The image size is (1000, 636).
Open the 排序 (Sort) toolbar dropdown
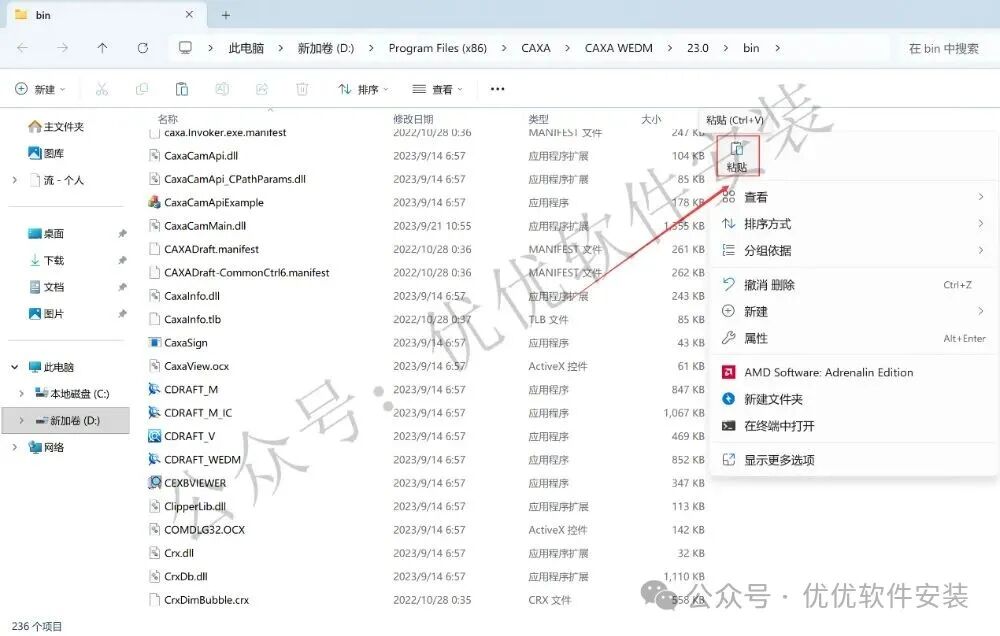tap(364, 89)
